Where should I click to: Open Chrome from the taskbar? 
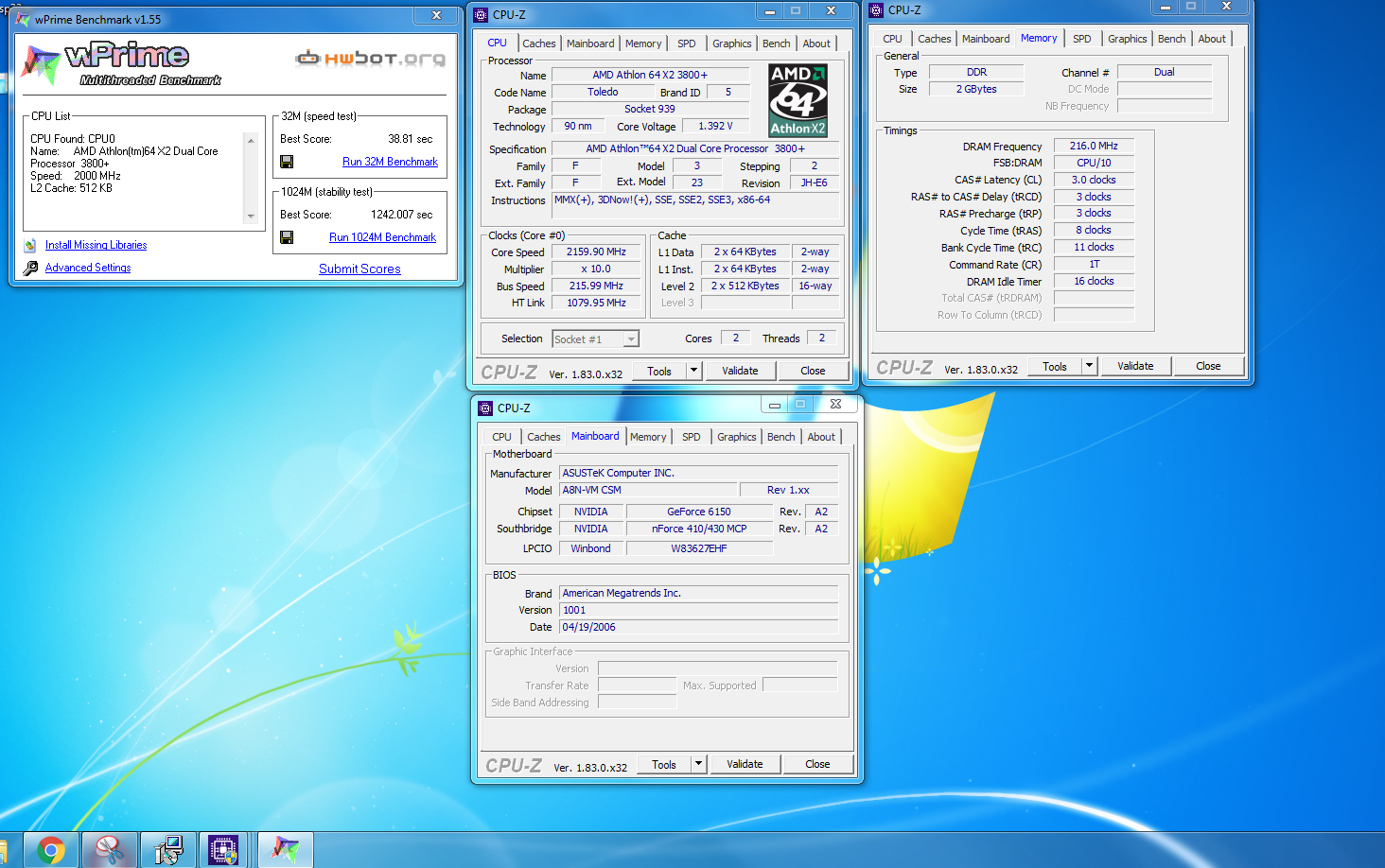51,850
